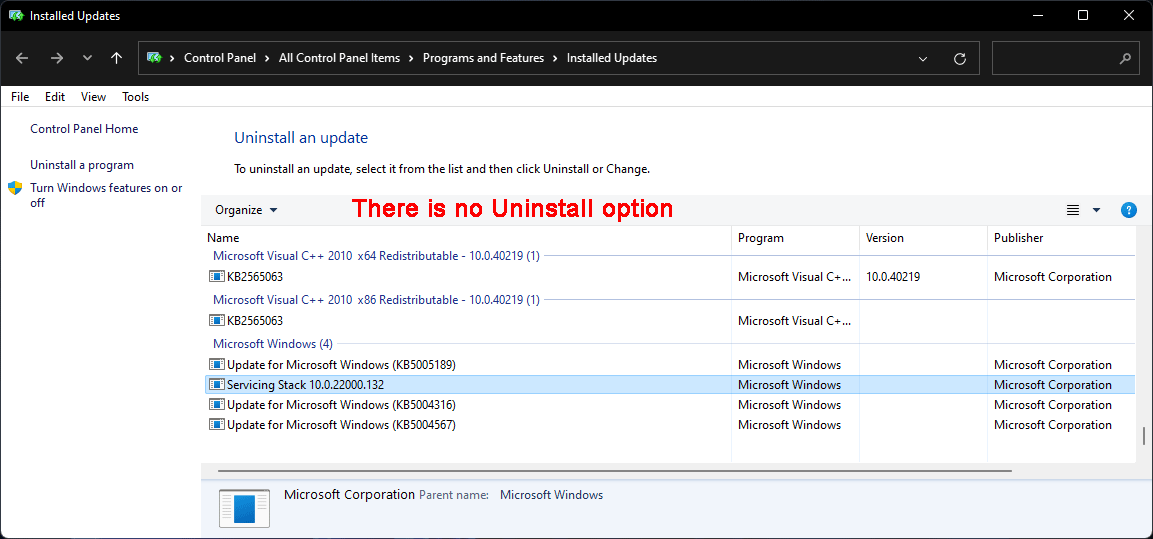Open the Organize dropdown

(246, 210)
